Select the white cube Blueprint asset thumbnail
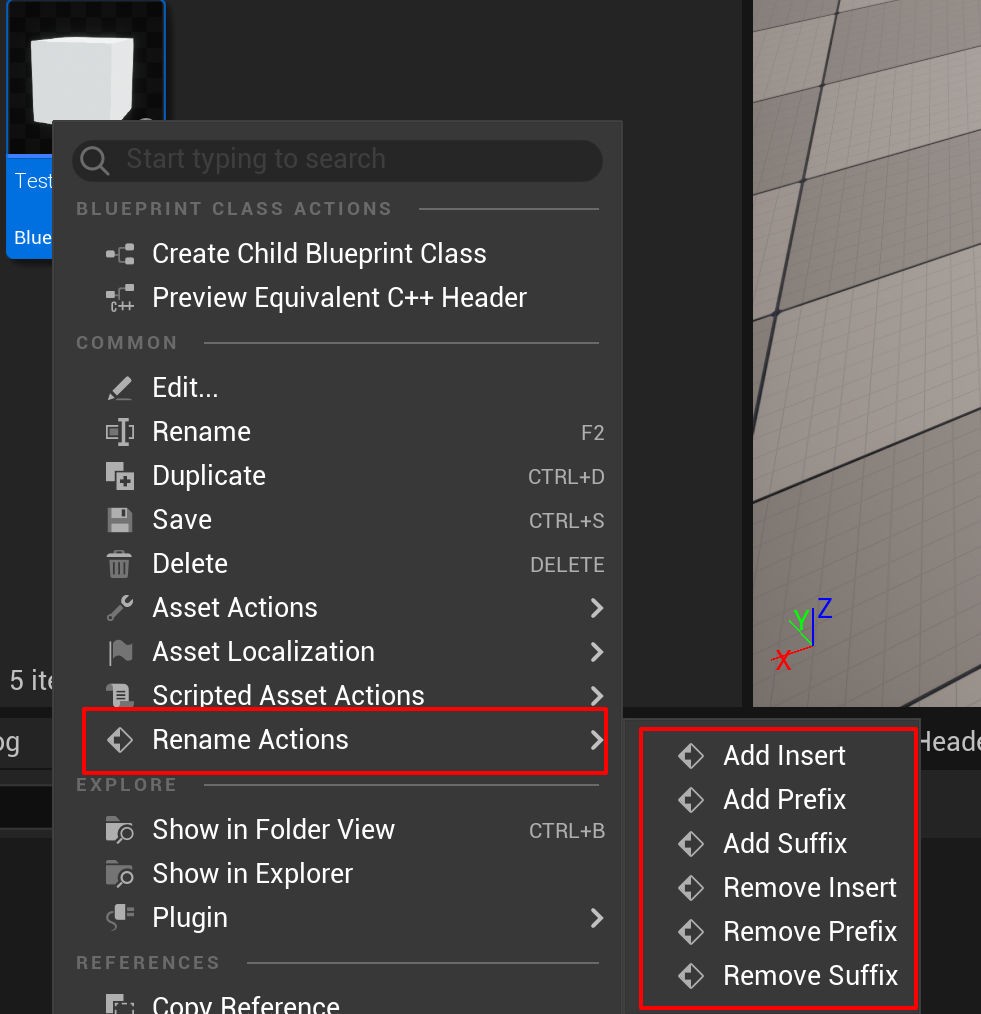The image size is (981, 1014). pyautogui.click(x=85, y=78)
